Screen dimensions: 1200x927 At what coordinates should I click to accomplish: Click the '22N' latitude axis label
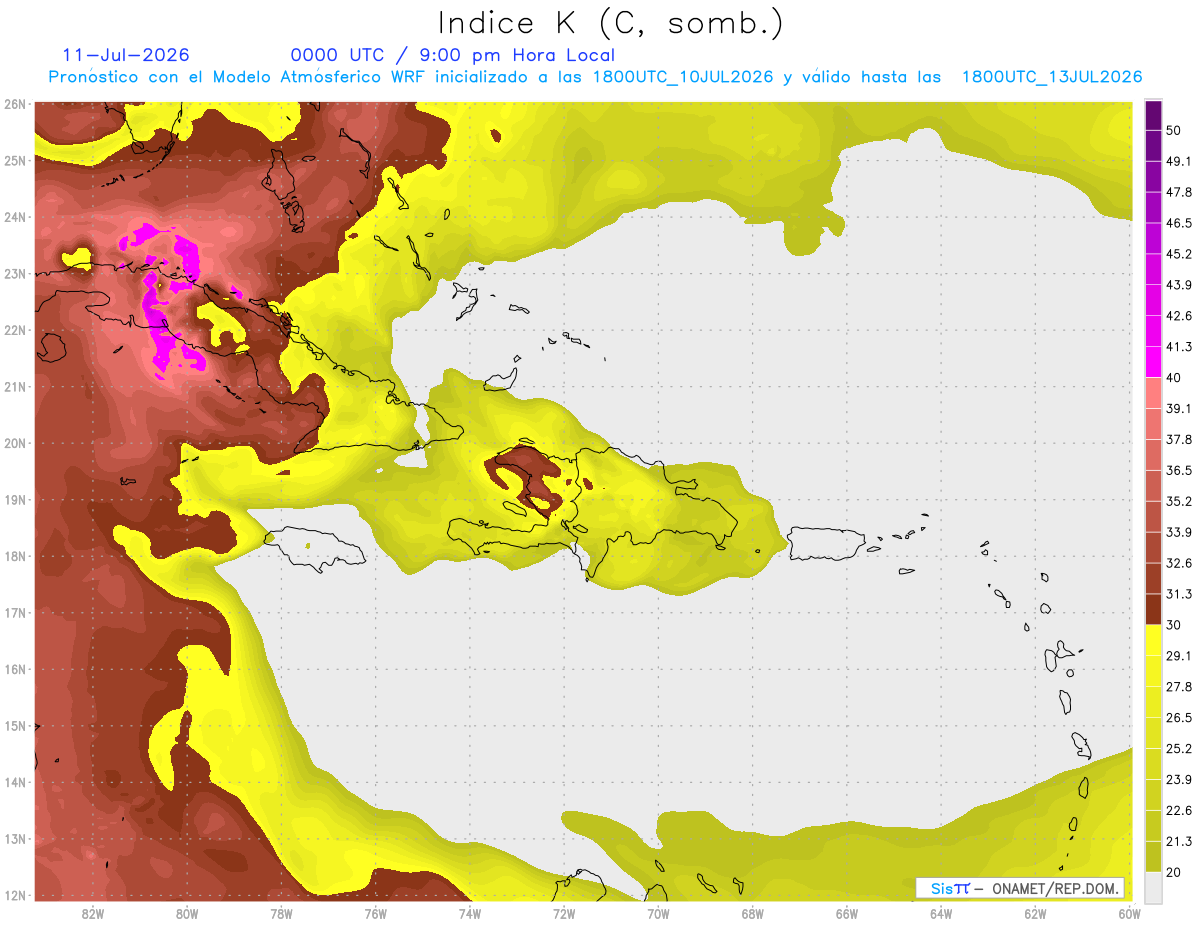15,330
